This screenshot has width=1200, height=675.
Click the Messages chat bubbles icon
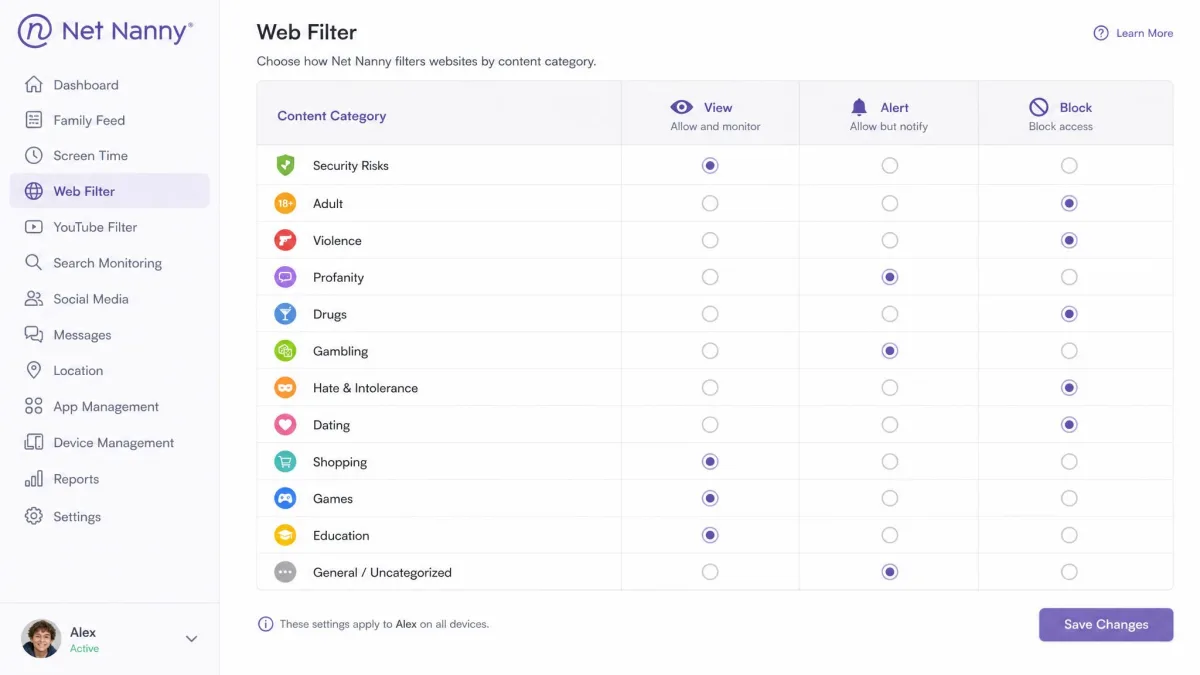tap(34, 335)
